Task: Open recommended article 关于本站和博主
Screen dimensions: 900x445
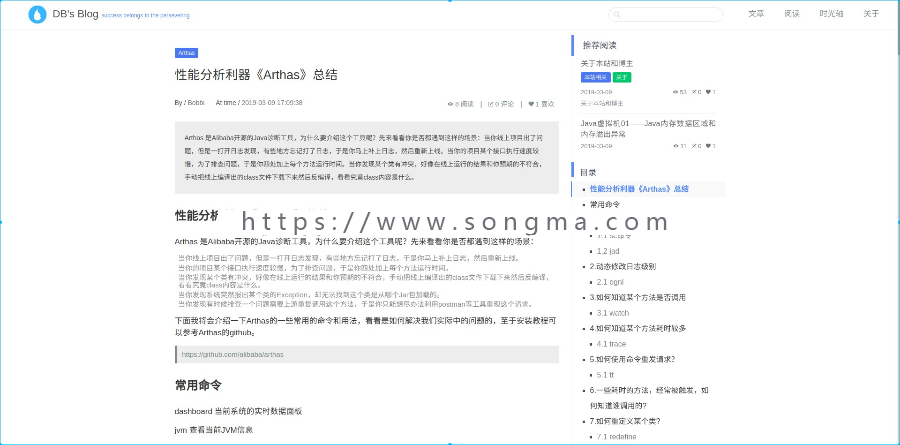Action: pos(607,63)
